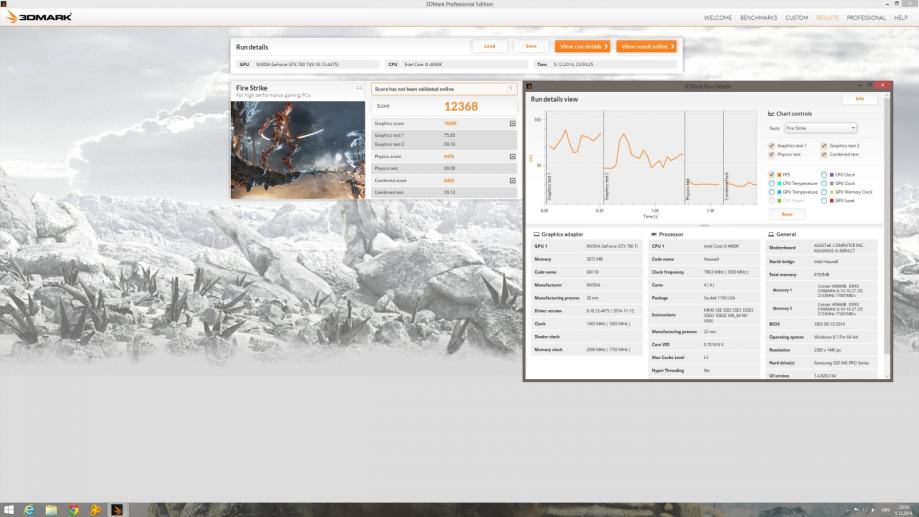Screen dimensions: 919x517
Task: Click the Graphics test 2 result row
Action: click(444, 144)
